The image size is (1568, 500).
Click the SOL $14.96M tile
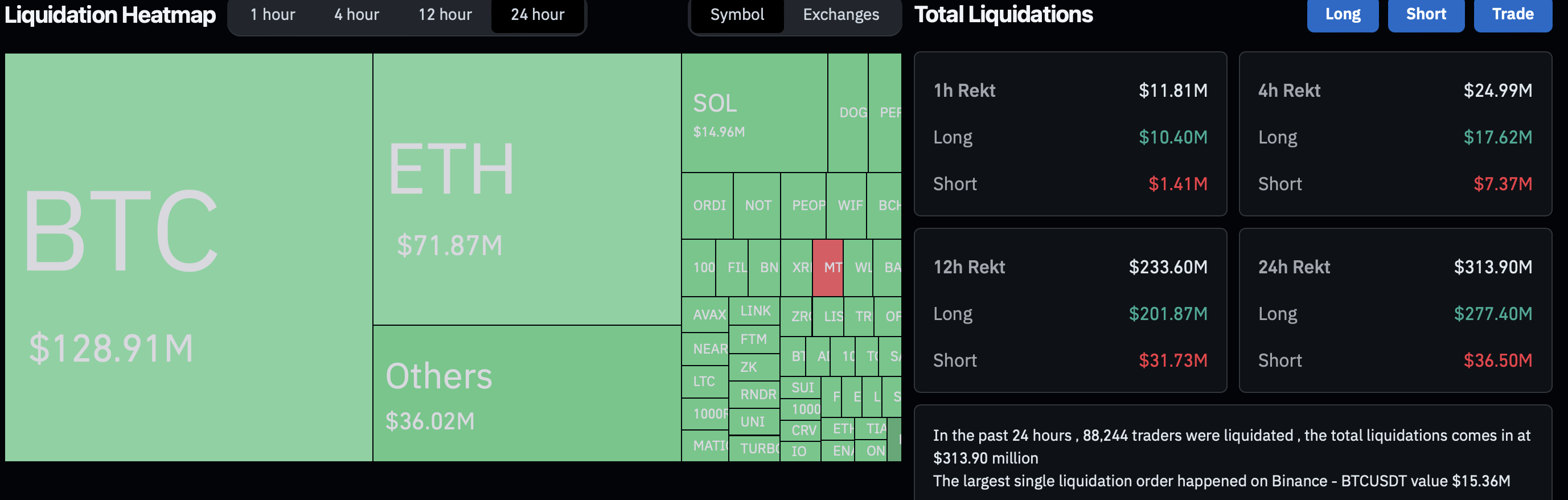click(754, 113)
